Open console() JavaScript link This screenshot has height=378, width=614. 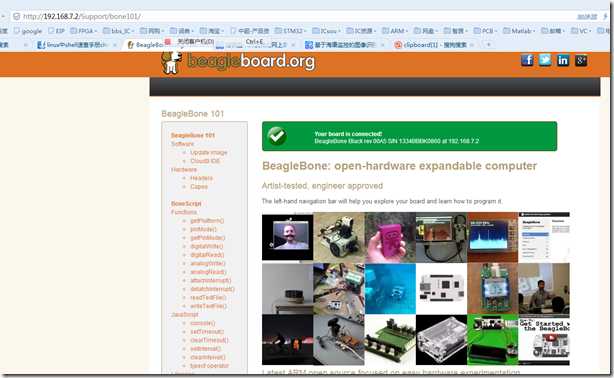pos(202,324)
